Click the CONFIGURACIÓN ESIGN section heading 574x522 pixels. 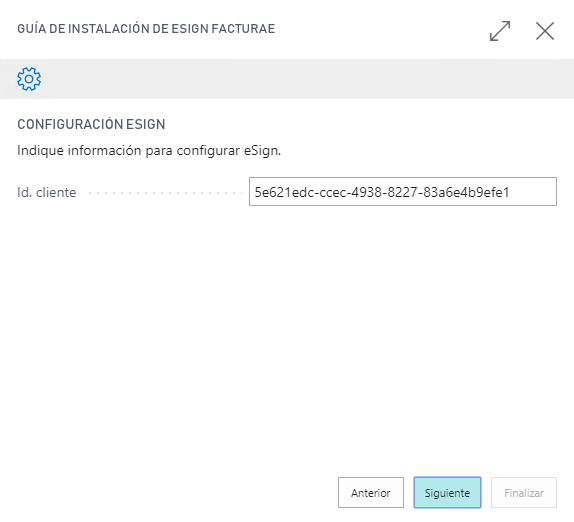pyautogui.click(x=91, y=124)
